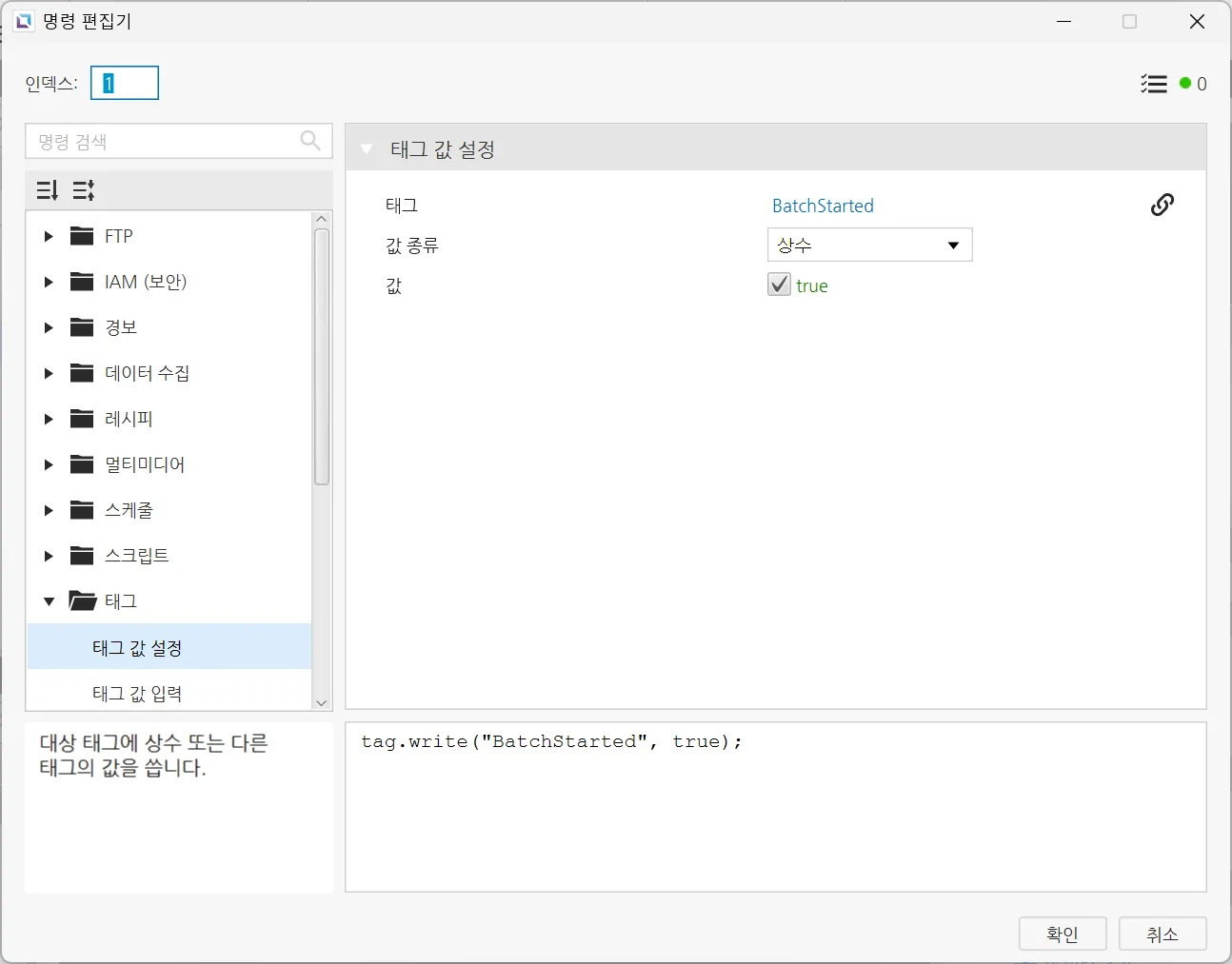
Task: Click the scroll down arrow in command tree
Action: [x=321, y=702]
